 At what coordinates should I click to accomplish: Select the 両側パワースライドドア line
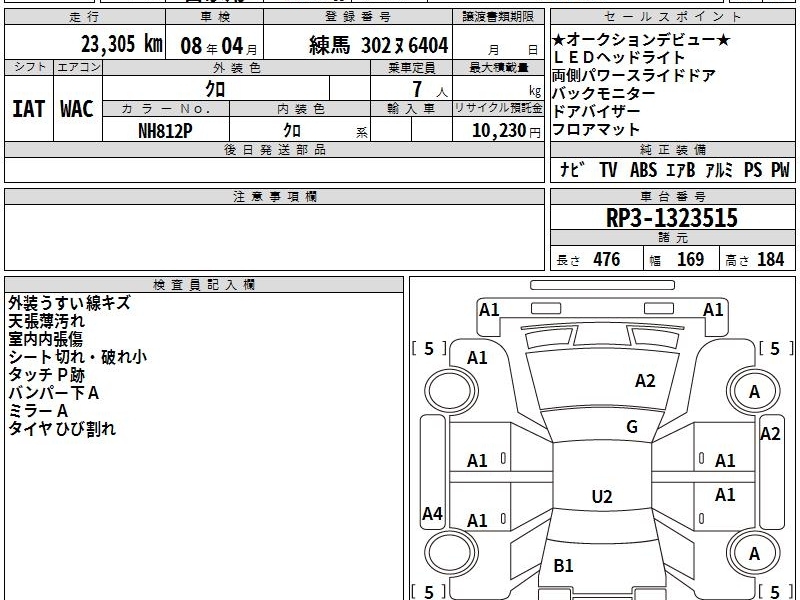(x=634, y=76)
